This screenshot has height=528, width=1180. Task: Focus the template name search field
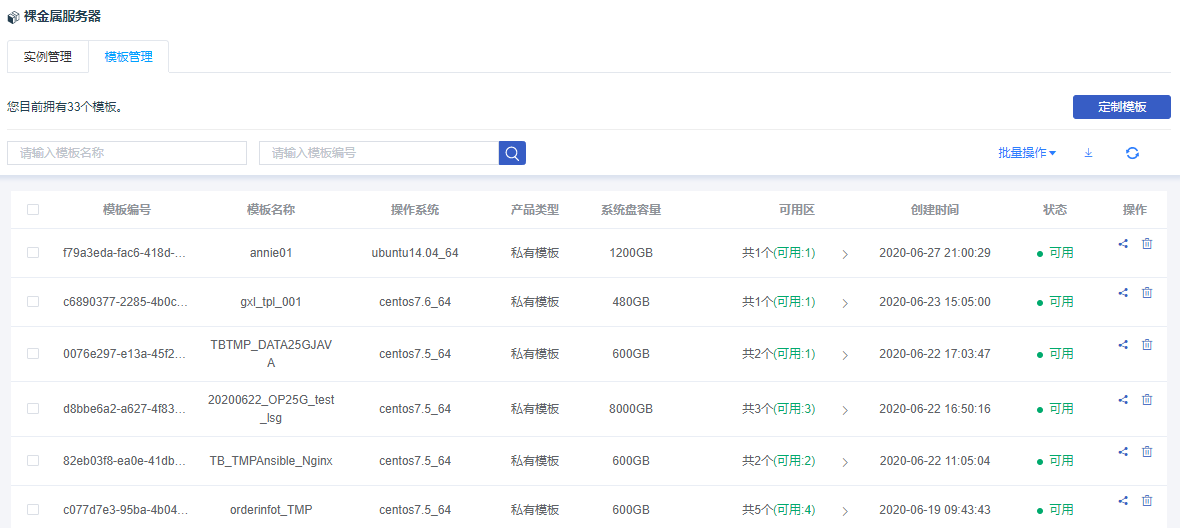tap(127, 153)
